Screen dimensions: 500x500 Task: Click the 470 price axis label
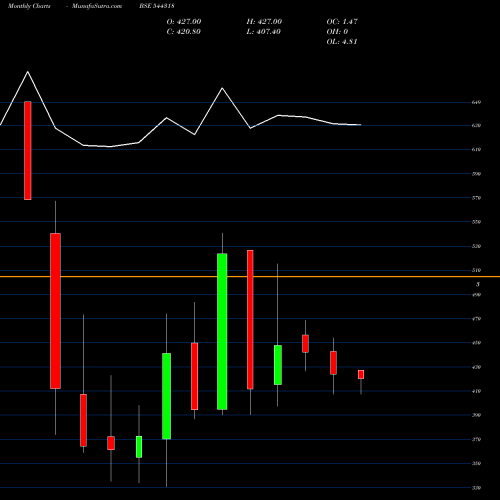(x=476, y=319)
